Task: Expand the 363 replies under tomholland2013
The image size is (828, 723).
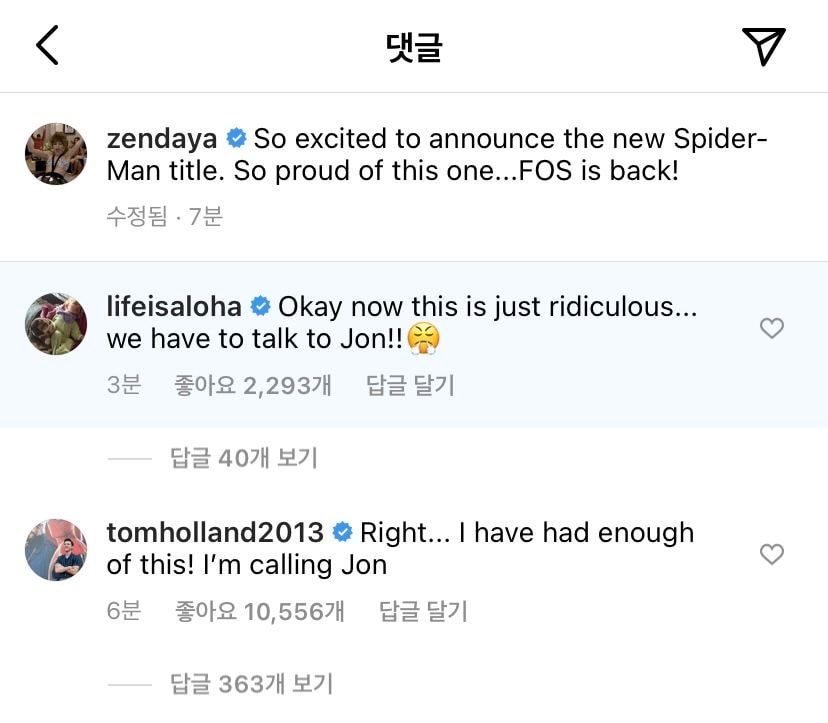Action: [x=251, y=684]
